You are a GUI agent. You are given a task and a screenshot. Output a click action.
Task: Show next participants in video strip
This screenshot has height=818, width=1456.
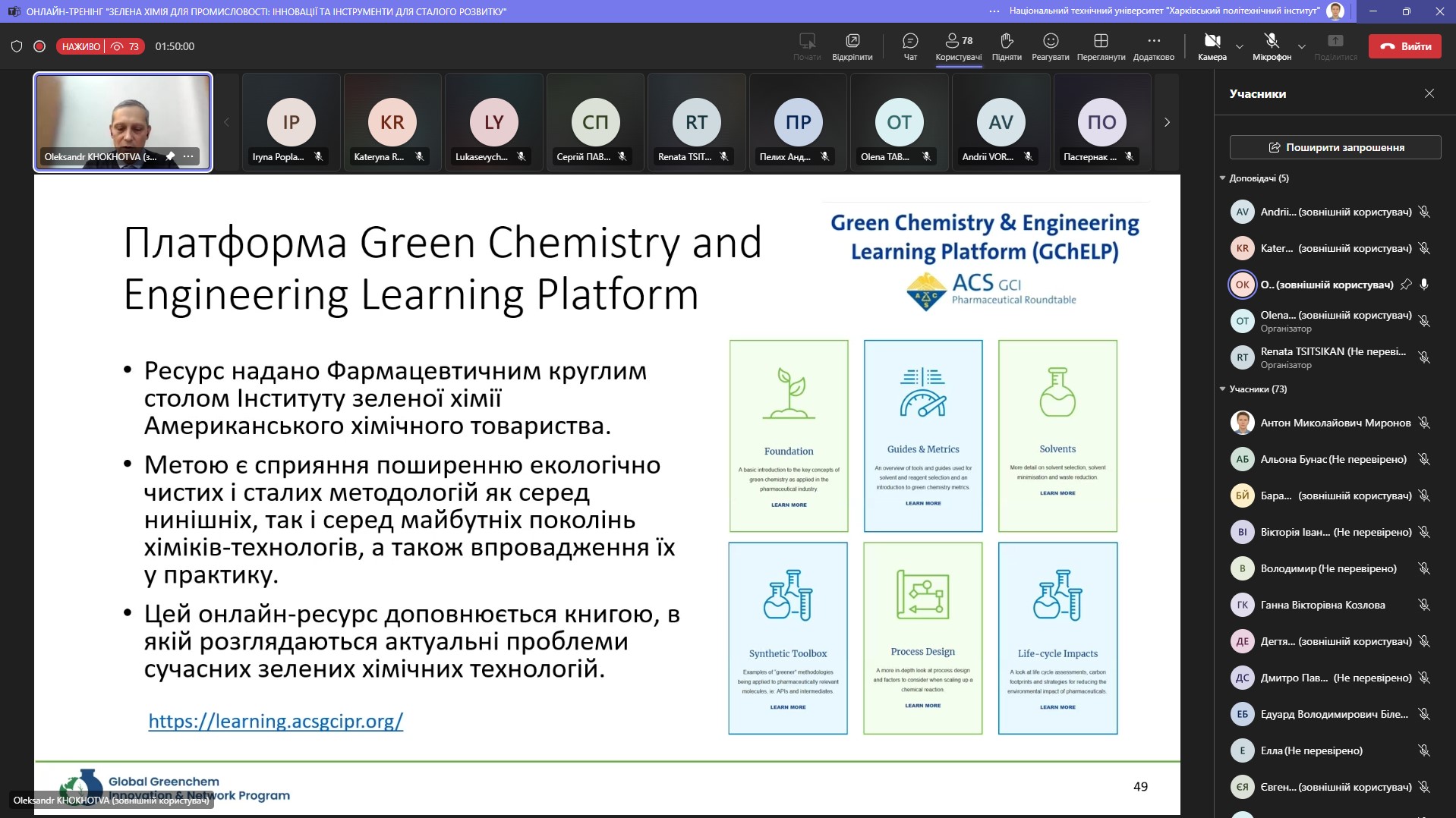click(x=1167, y=122)
